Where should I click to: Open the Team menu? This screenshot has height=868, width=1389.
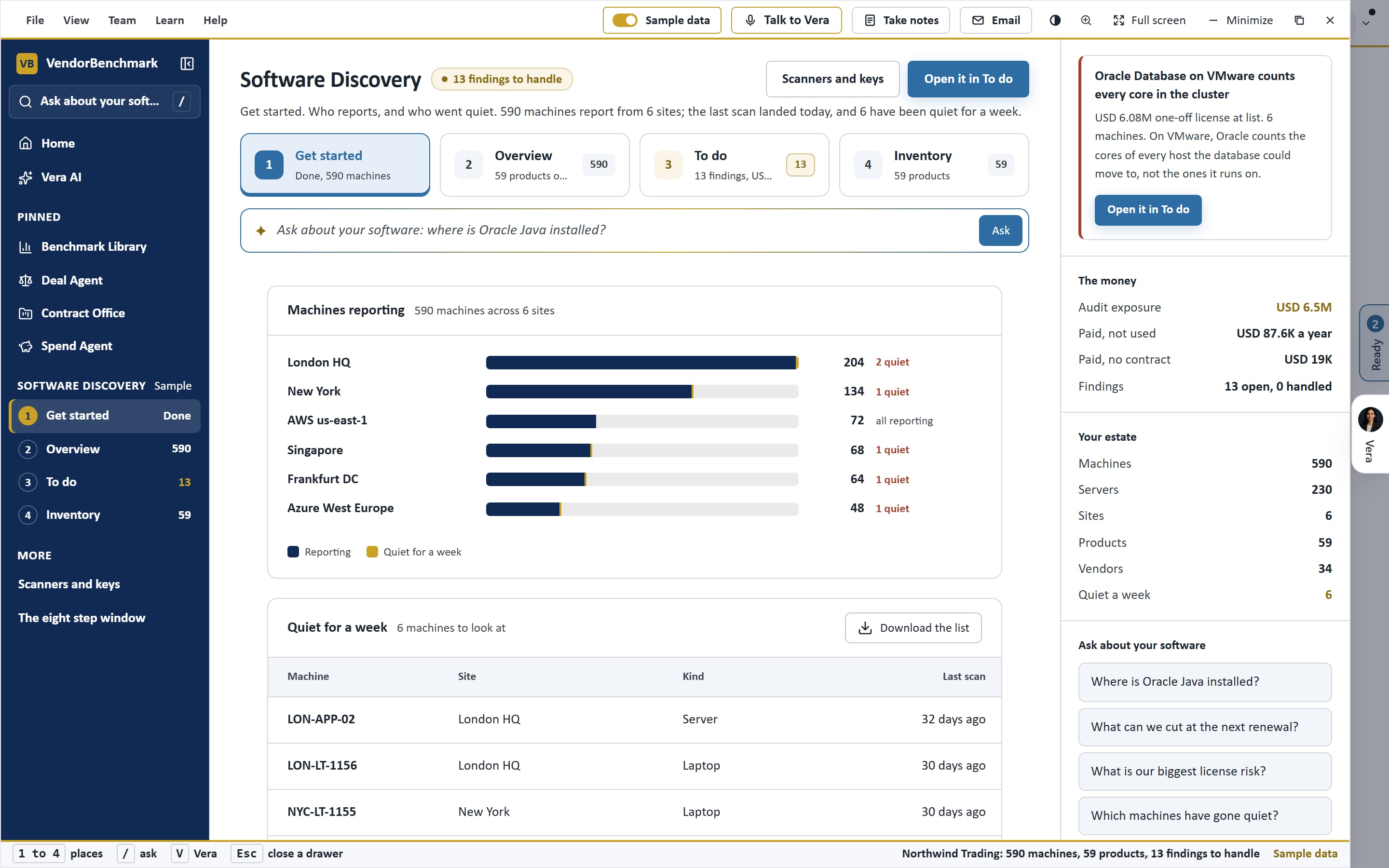point(122,20)
